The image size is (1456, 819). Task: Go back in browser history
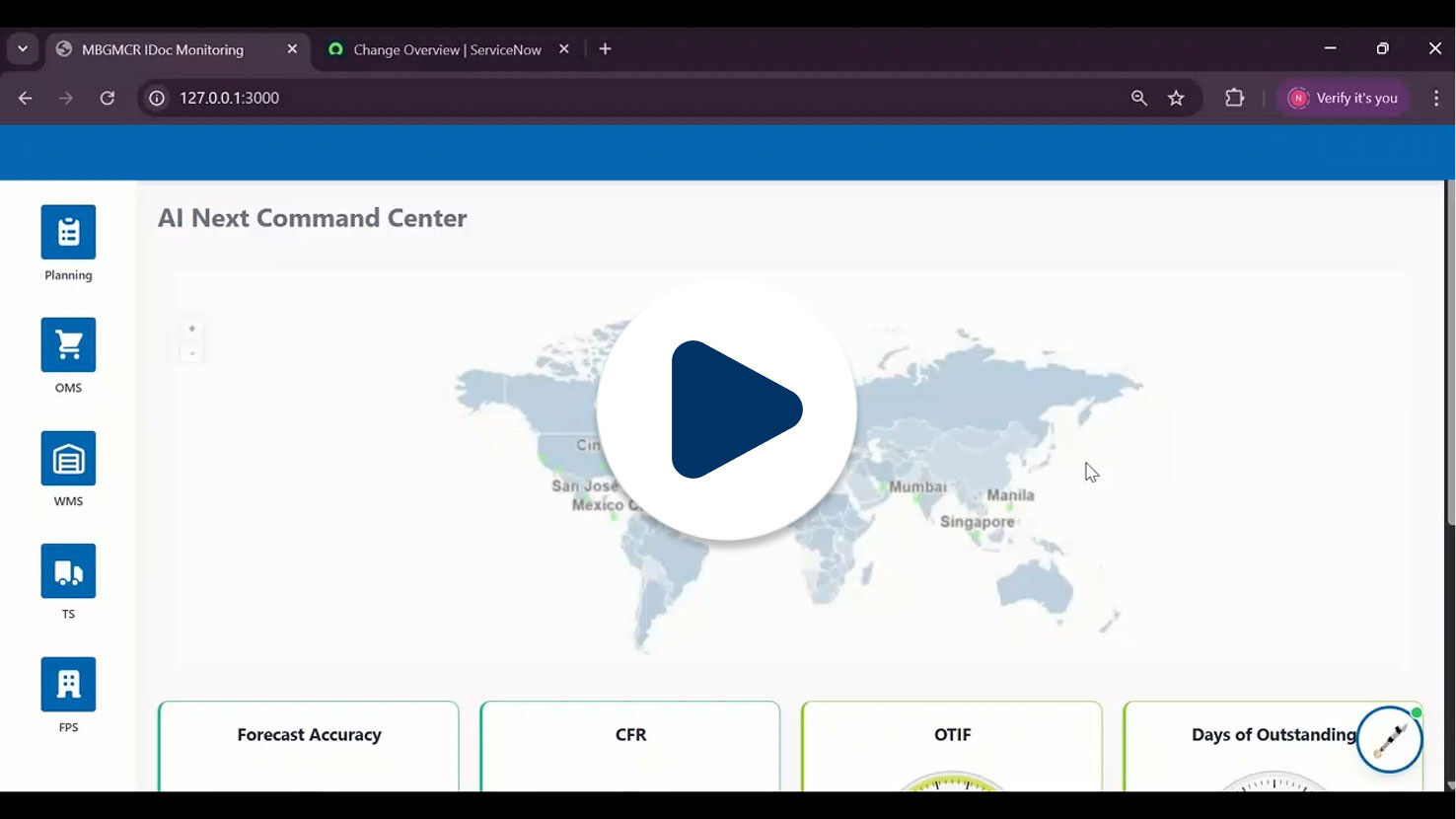pos(26,98)
